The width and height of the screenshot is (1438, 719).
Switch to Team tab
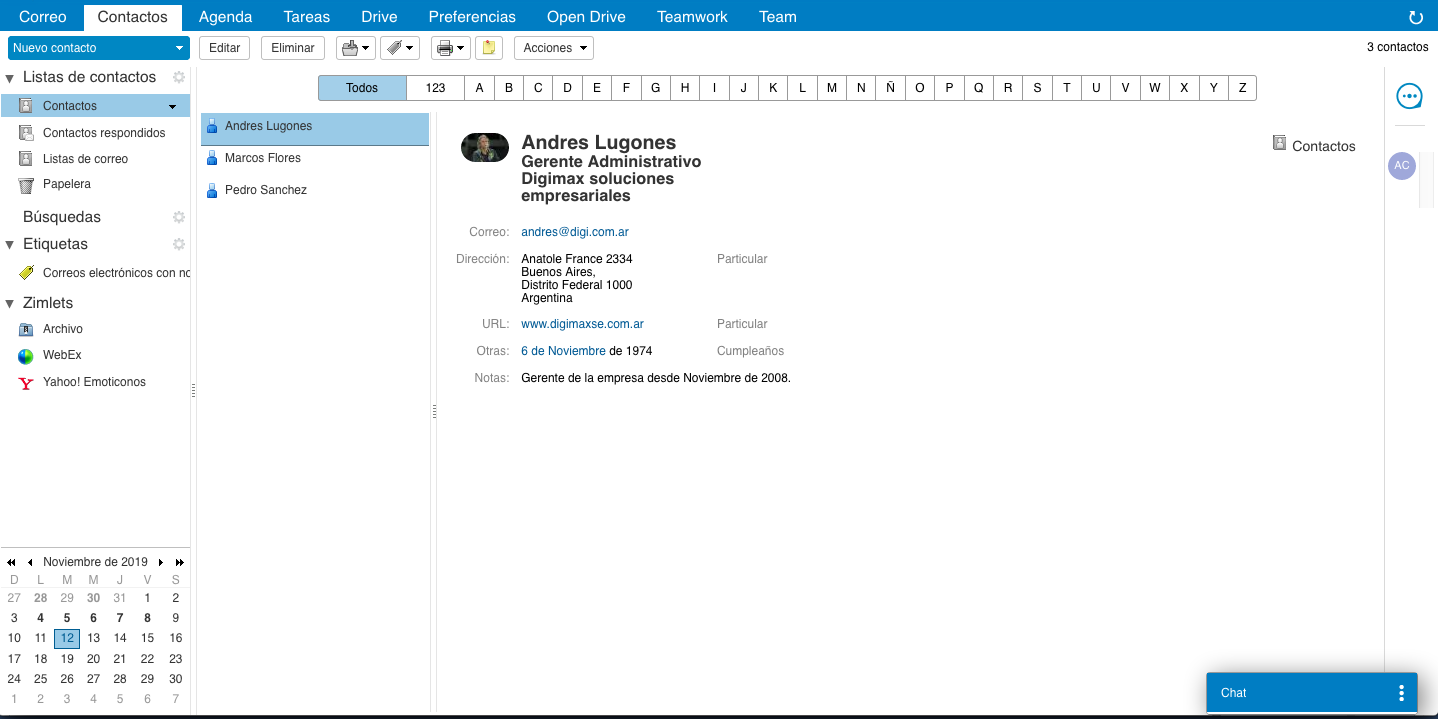(778, 17)
